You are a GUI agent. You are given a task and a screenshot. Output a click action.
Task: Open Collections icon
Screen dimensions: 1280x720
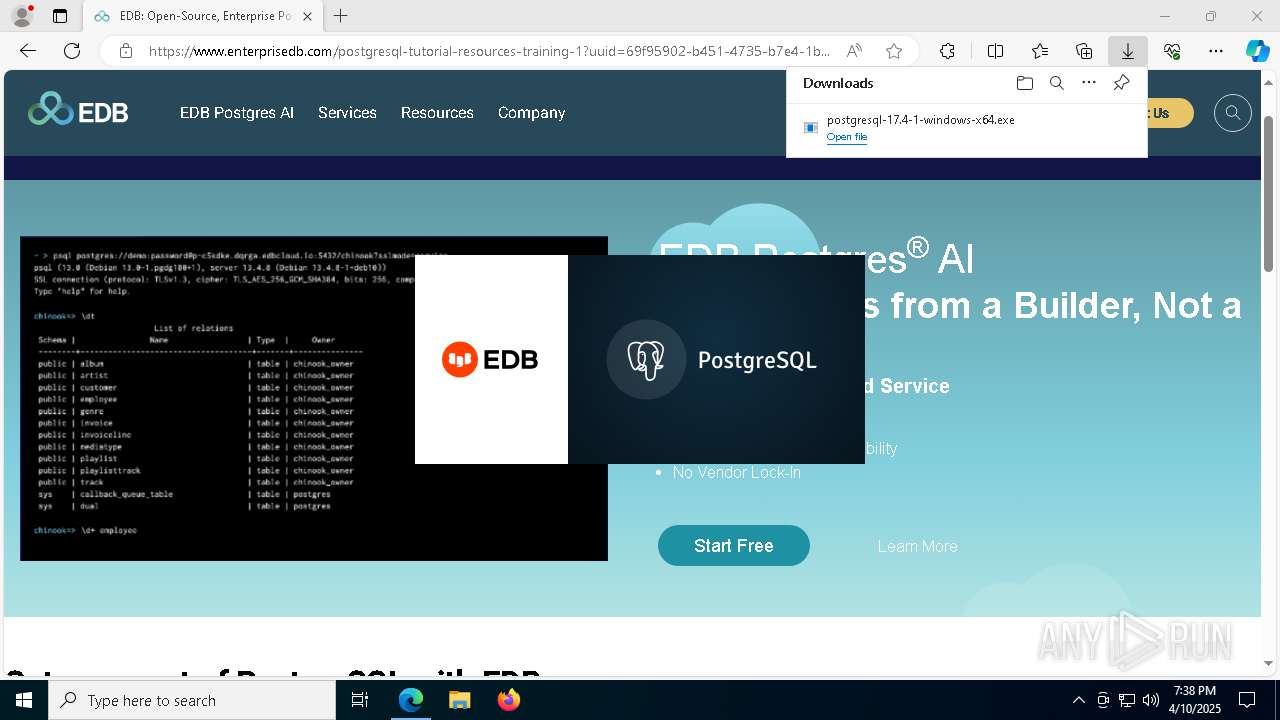point(1084,51)
